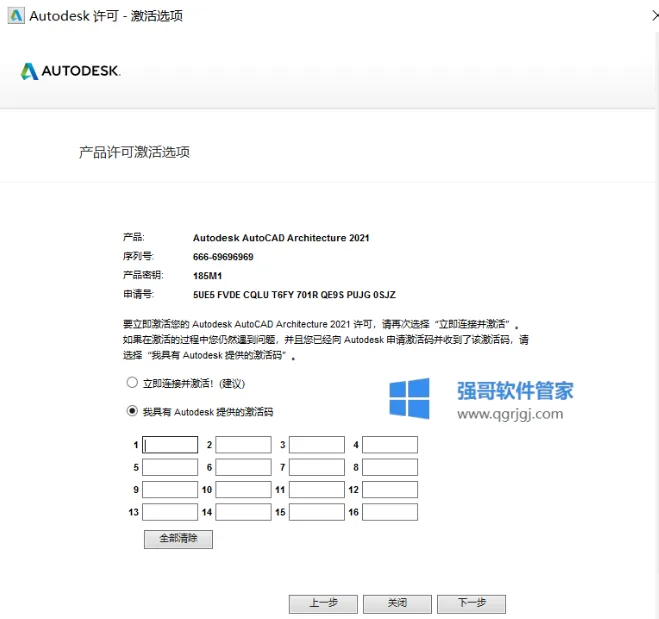The height and width of the screenshot is (619, 659).
Task: Click activation code field 15
Action: coord(317,512)
